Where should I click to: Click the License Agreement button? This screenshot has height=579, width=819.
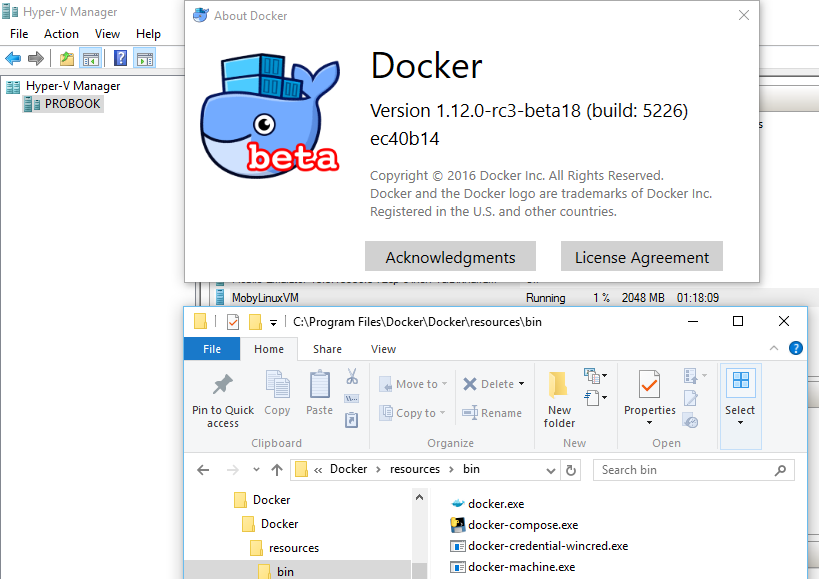click(x=642, y=256)
